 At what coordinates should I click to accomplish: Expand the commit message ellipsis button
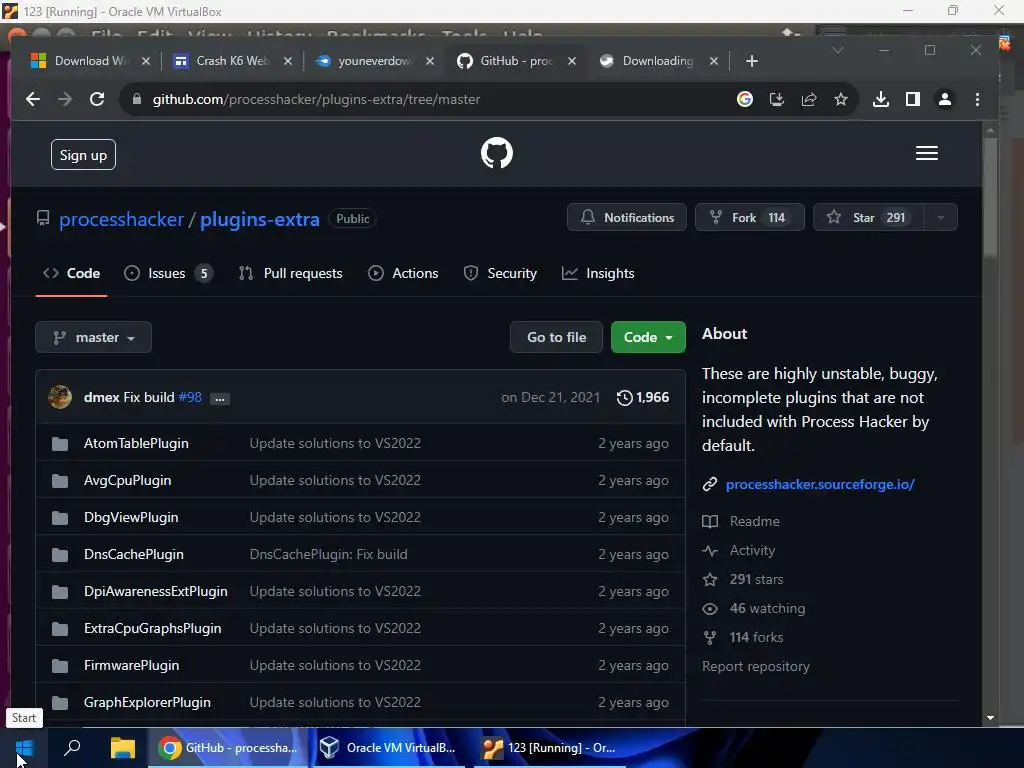pos(220,398)
